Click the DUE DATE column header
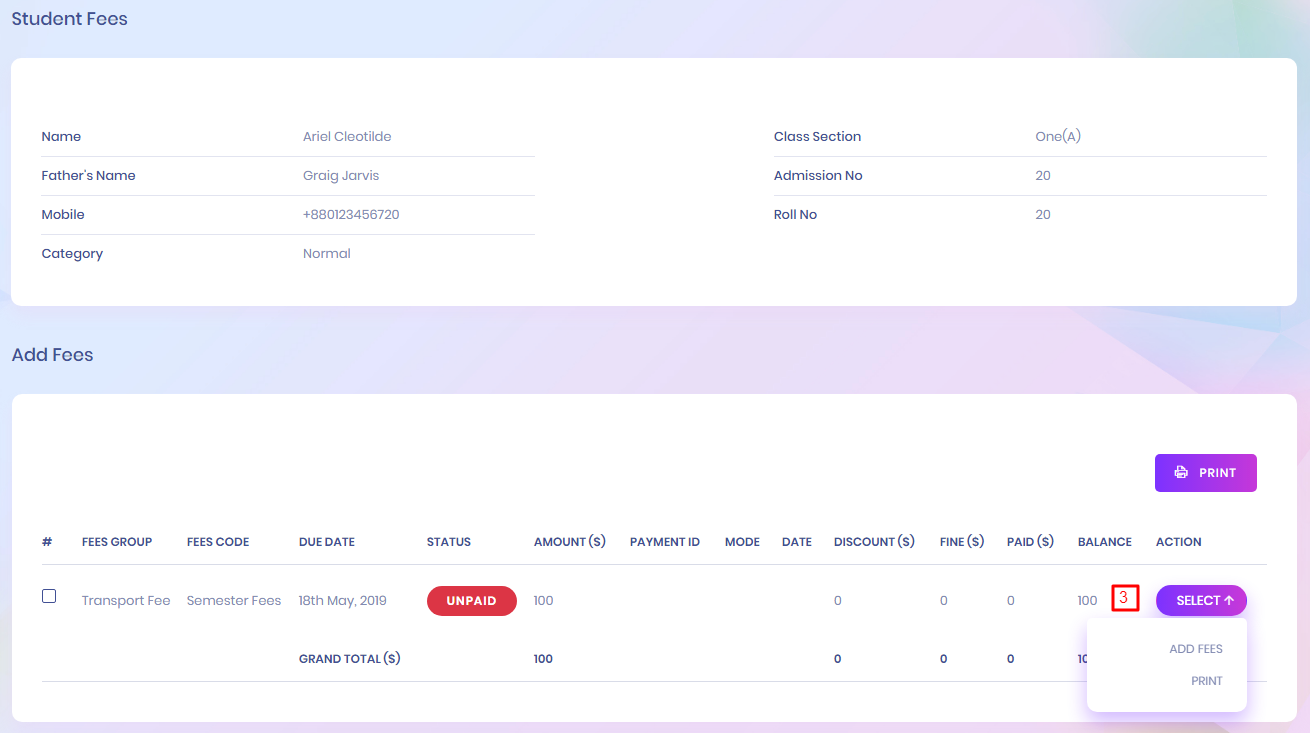1310x733 pixels. [x=326, y=542]
